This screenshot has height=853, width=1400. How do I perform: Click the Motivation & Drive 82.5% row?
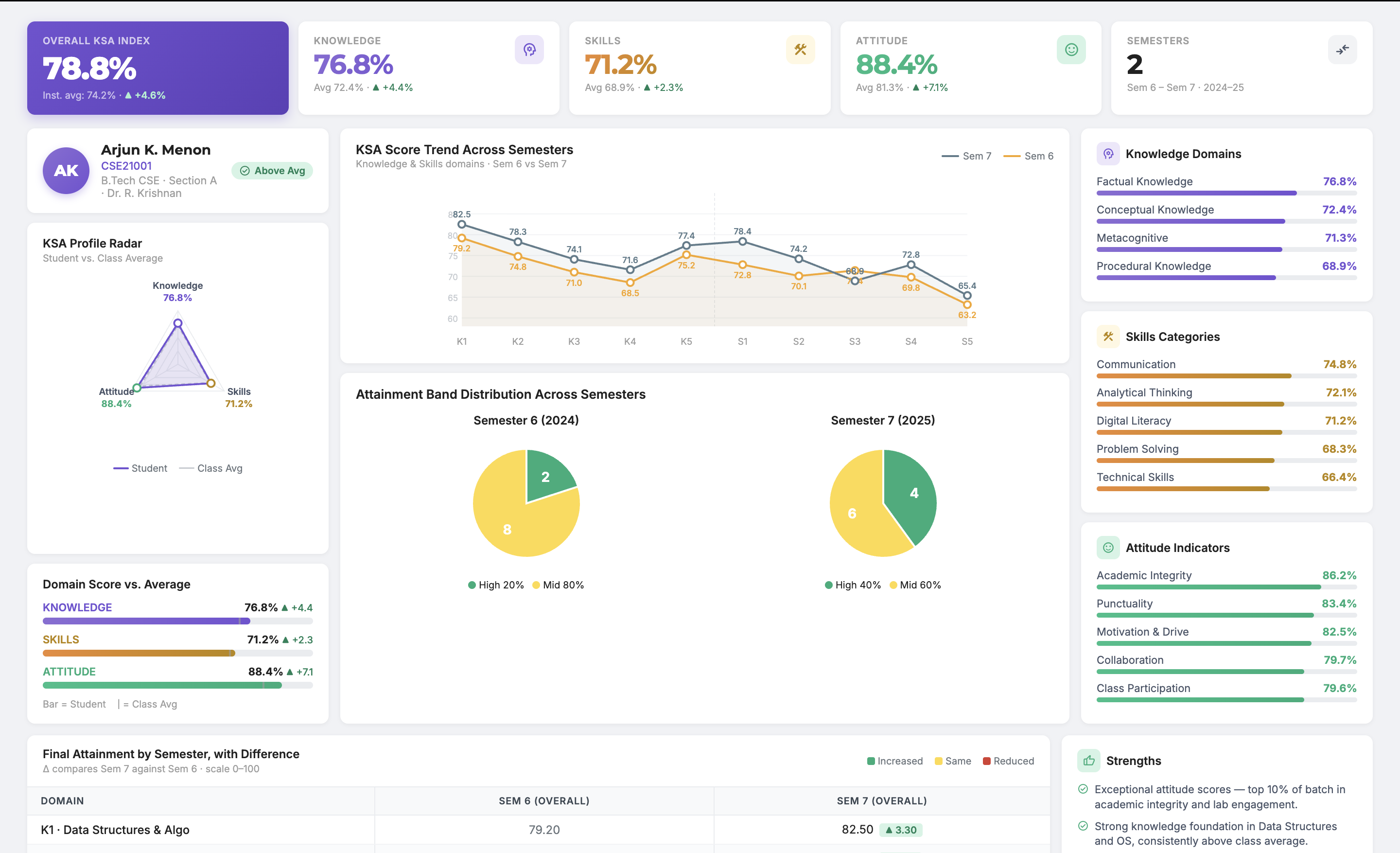[x=1226, y=637]
